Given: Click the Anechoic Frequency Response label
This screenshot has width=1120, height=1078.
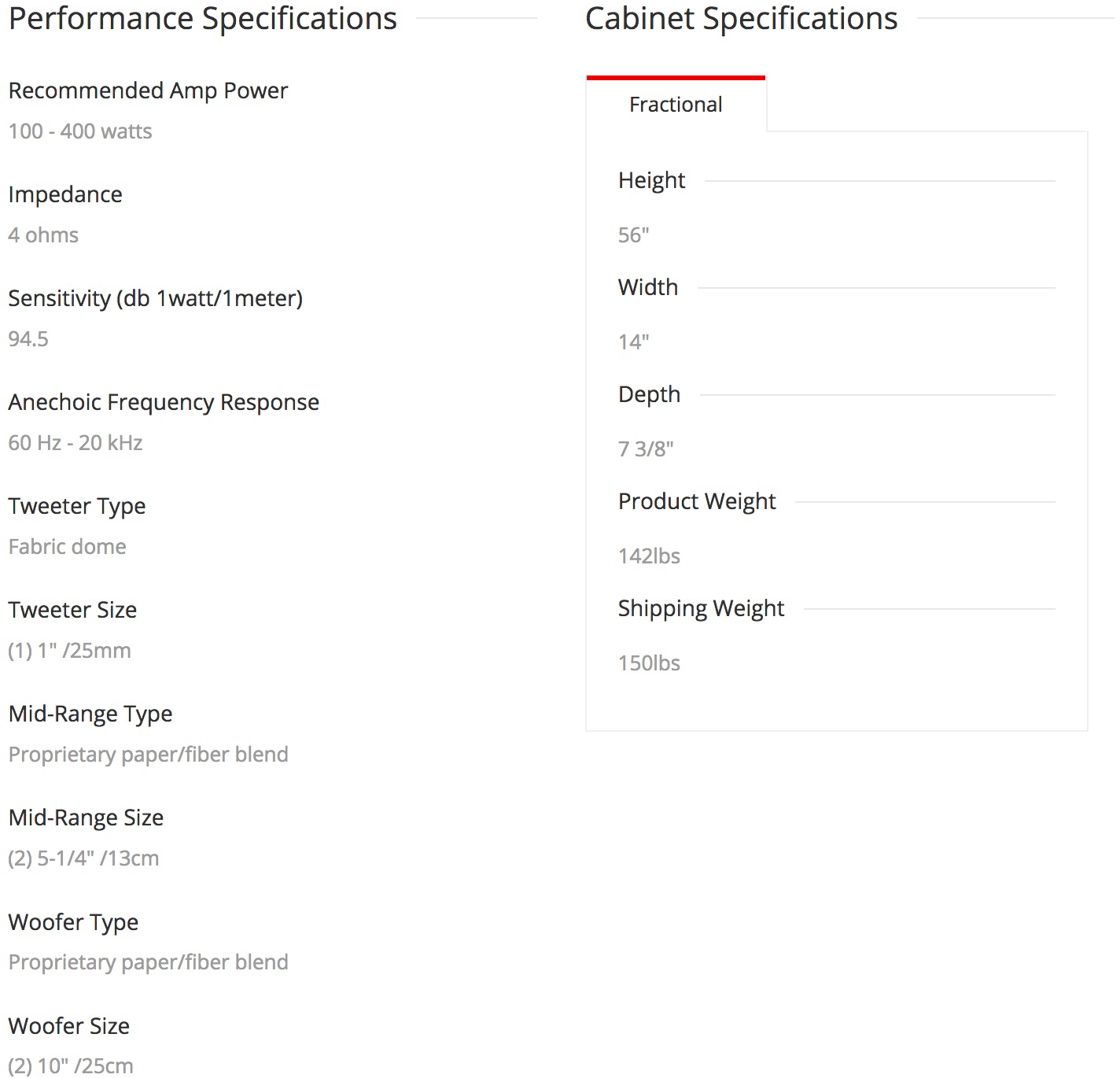Looking at the screenshot, I should pos(164,402).
